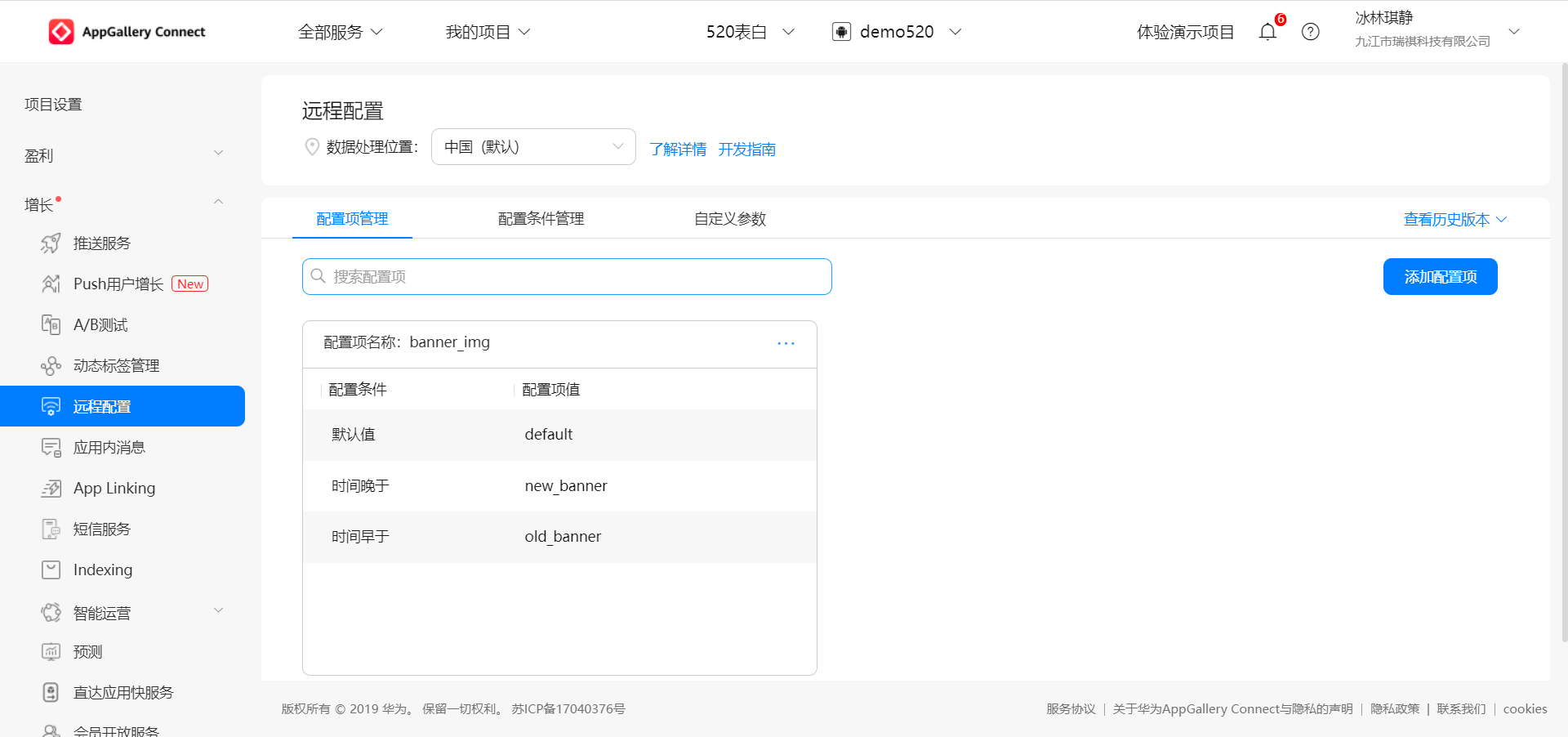Image resolution: width=1568 pixels, height=737 pixels.
Task: Click the new_banner value cell
Action: (566, 486)
